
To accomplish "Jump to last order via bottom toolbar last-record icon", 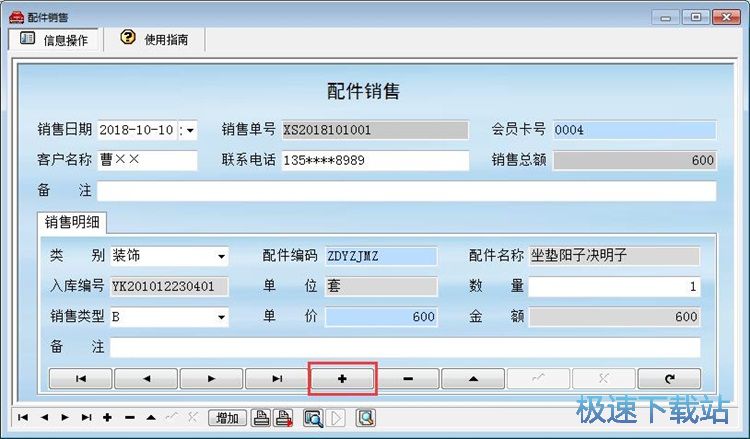I will 86,417.
